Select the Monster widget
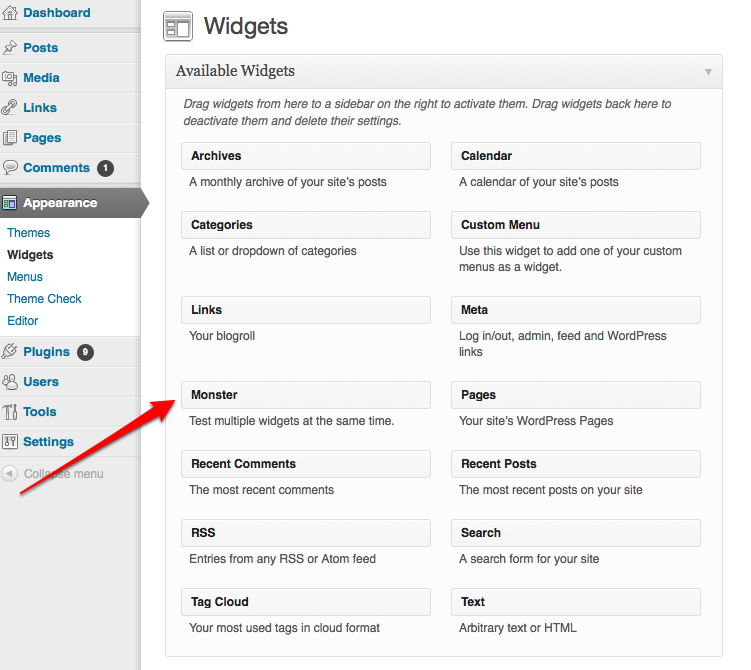Screen dimensions: 751x670 (x=305, y=395)
